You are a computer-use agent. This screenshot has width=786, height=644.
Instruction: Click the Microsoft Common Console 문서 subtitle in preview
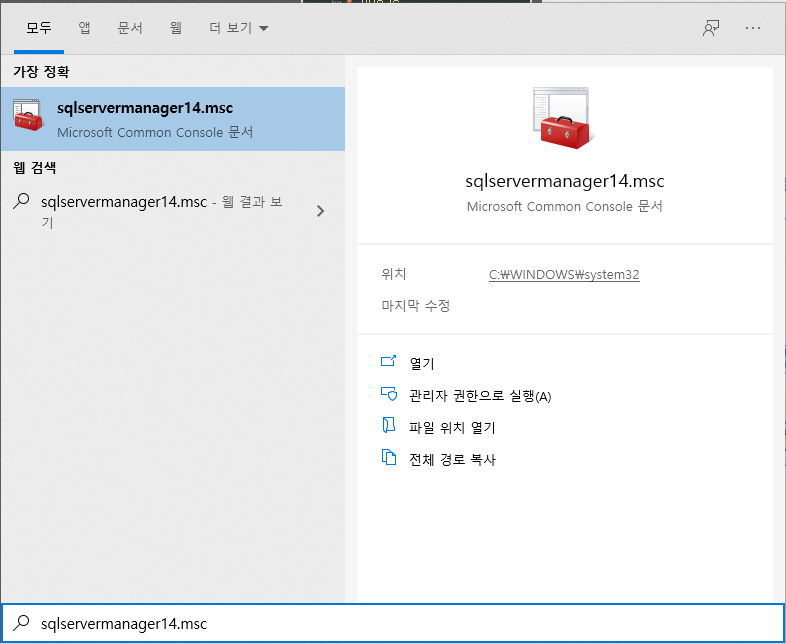pos(564,206)
